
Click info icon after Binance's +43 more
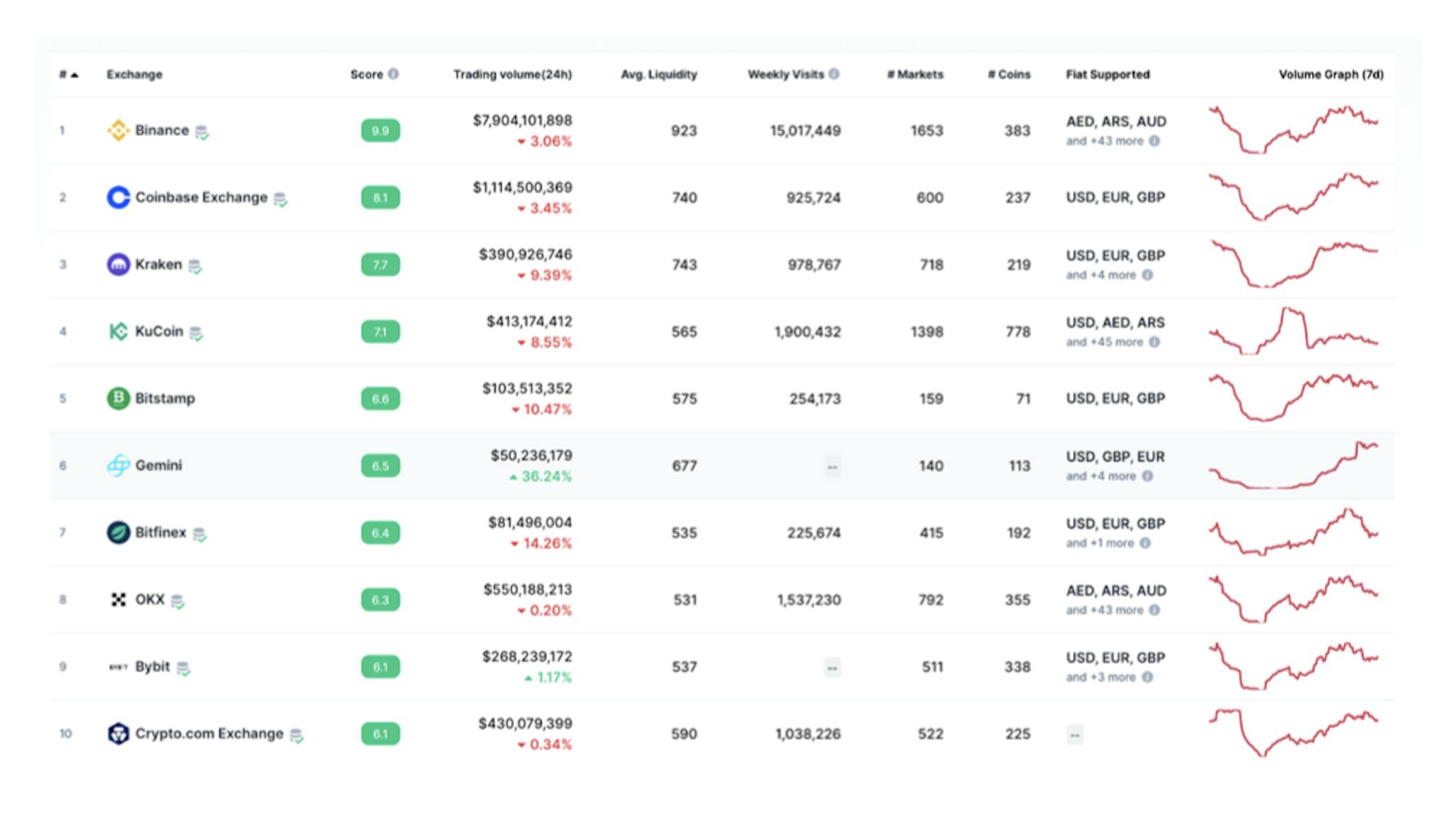click(x=1155, y=141)
